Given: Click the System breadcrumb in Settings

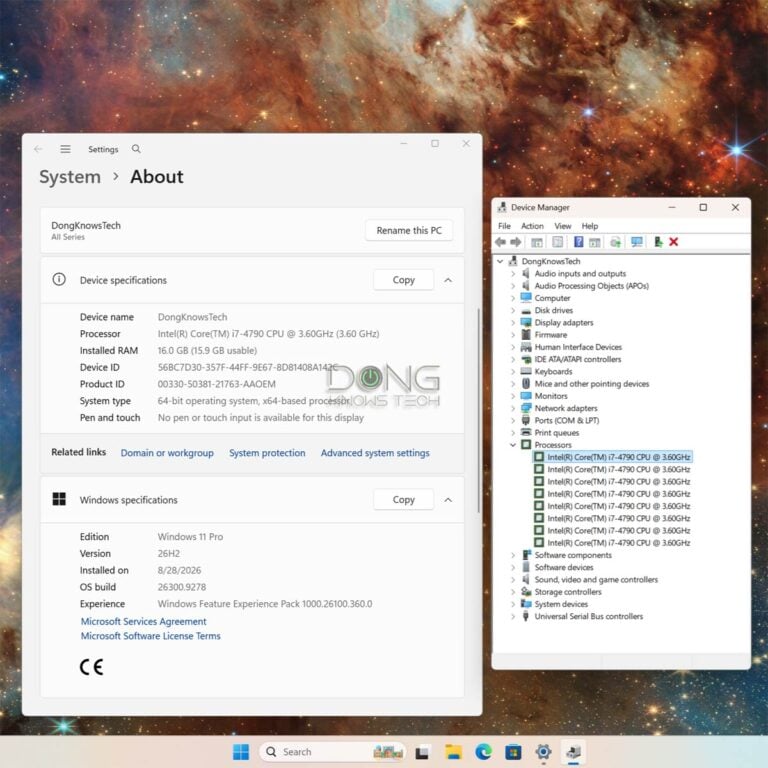Looking at the screenshot, I should tap(70, 177).
